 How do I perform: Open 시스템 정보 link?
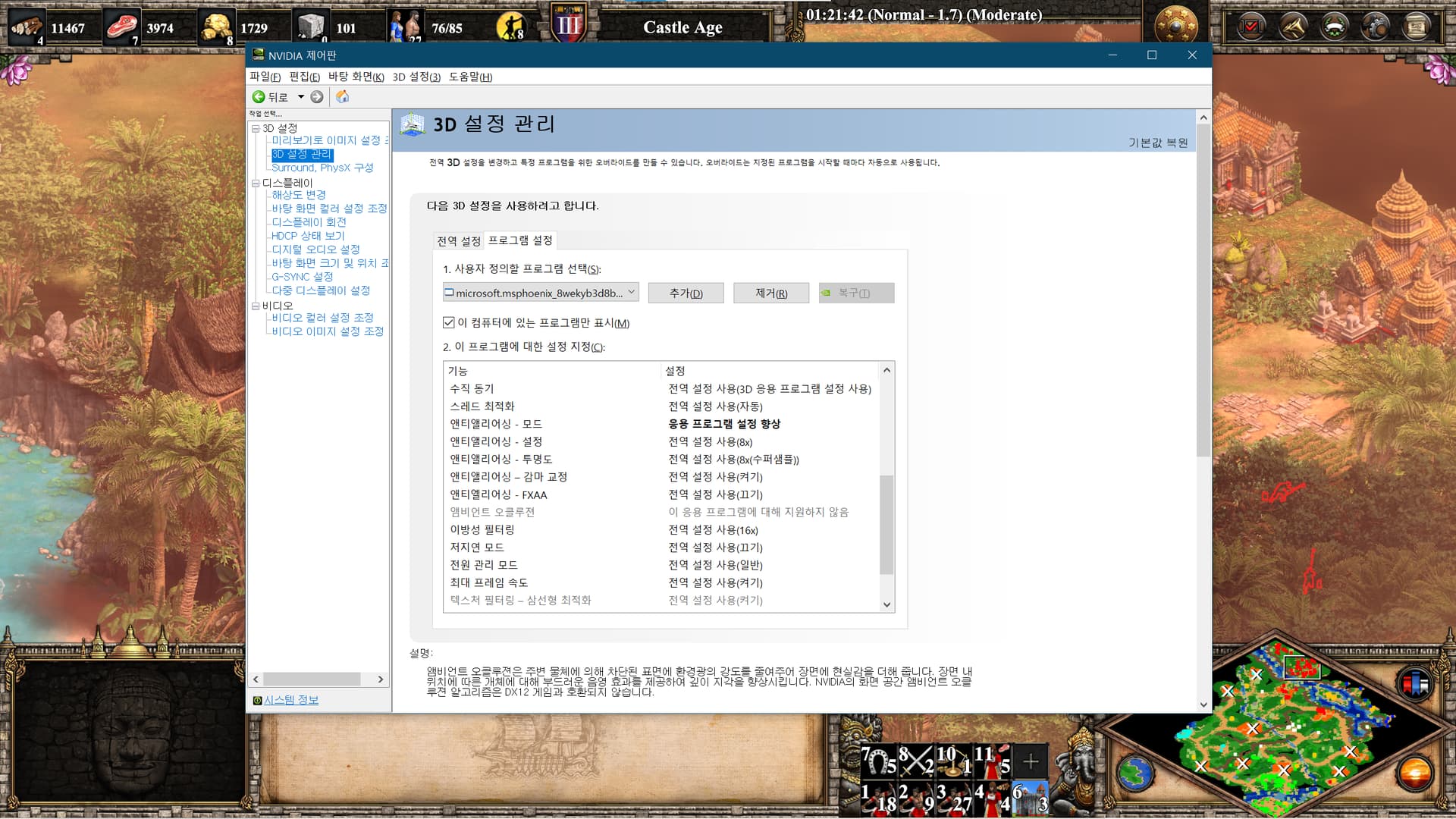(x=291, y=700)
